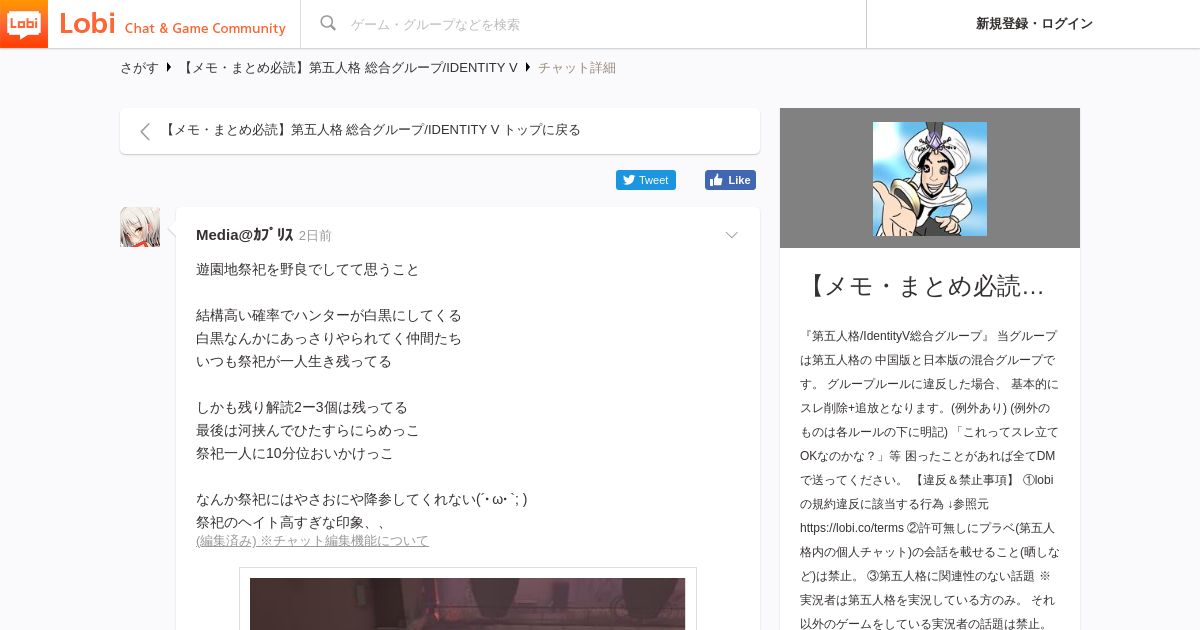The height and width of the screenshot is (630, 1200).
Task: Click the orange Lobi logo icon
Action: [x=24, y=24]
